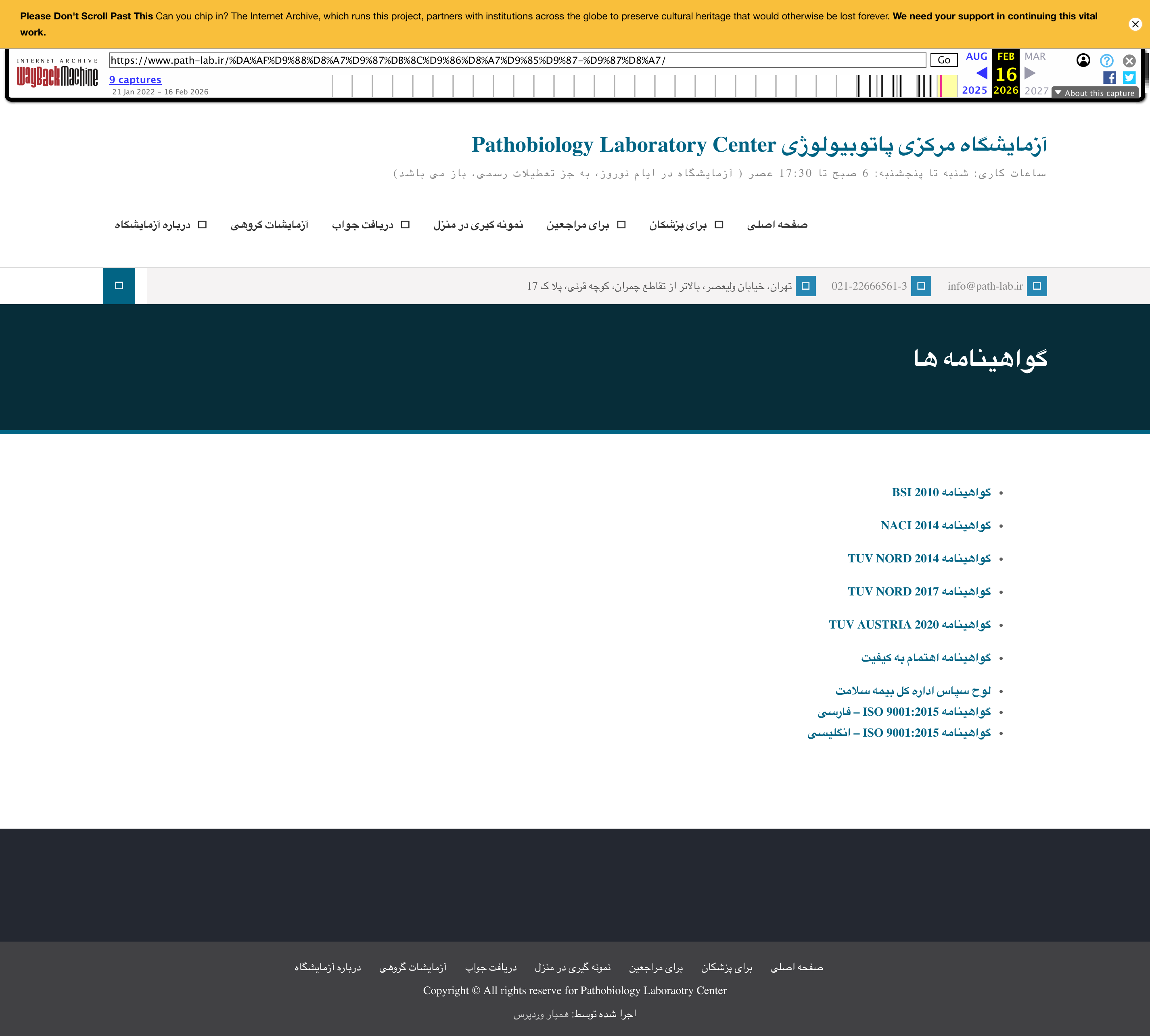The image size is (1150, 1036).
Task: Open the user account icon in Wayback toolbar
Action: pyautogui.click(x=1083, y=61)
